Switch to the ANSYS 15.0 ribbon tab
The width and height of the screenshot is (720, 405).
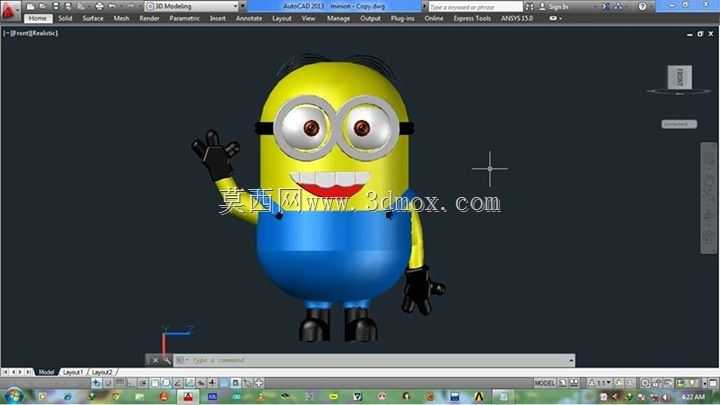(x=517, y=18)
